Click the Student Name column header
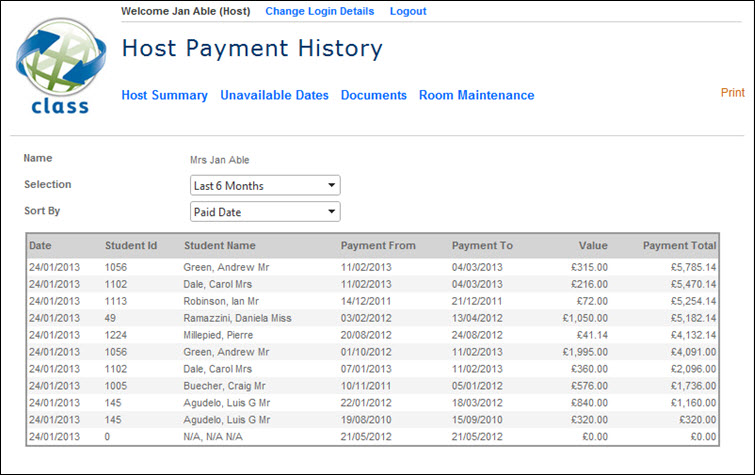Viewport: 755px width, 475px height. [x=219, y=246]
